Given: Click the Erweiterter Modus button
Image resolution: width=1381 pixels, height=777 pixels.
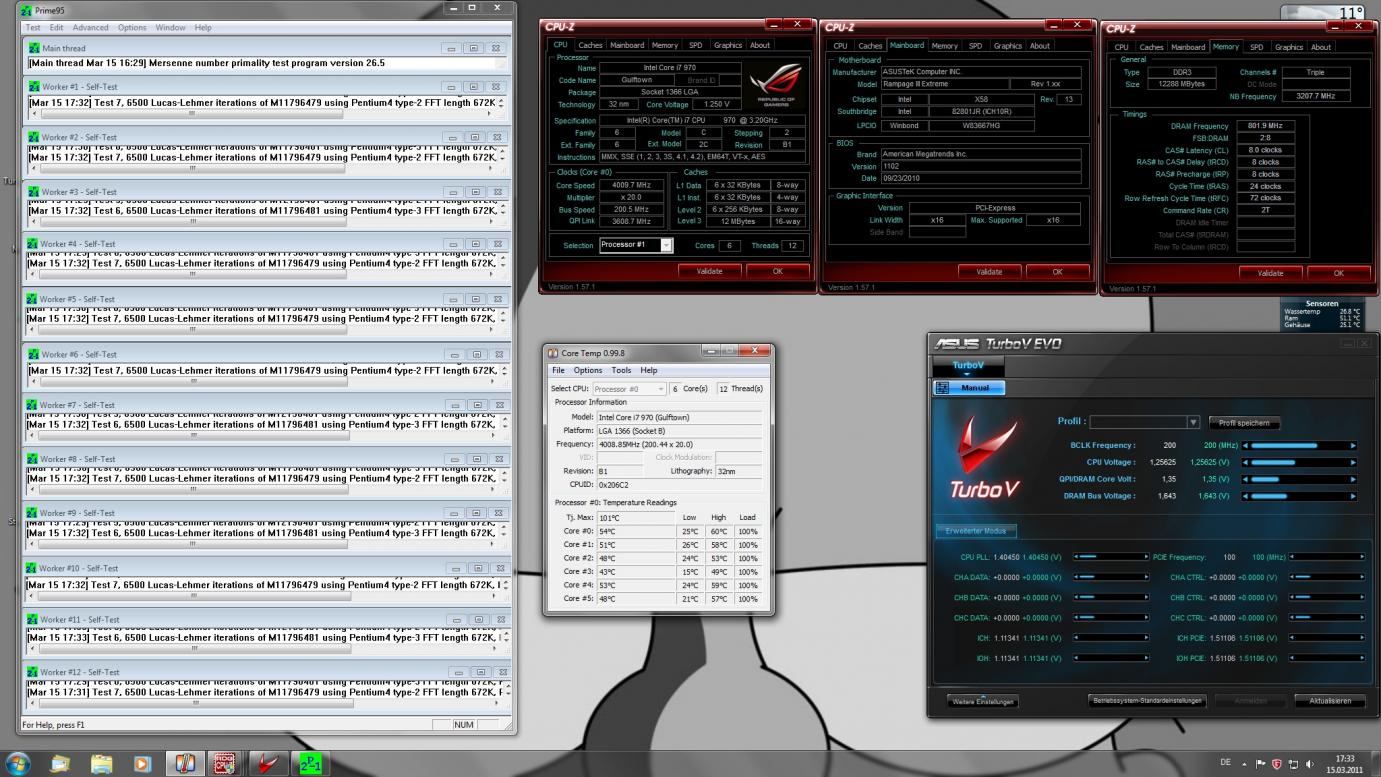Looking at the screenshot, I should point(975,531).
